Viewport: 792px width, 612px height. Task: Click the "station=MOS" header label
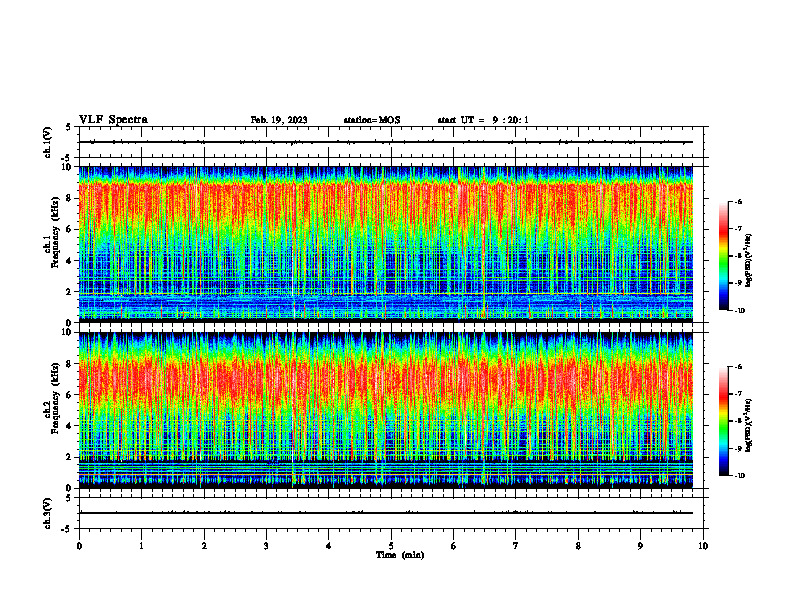click(x=372, y=120)
